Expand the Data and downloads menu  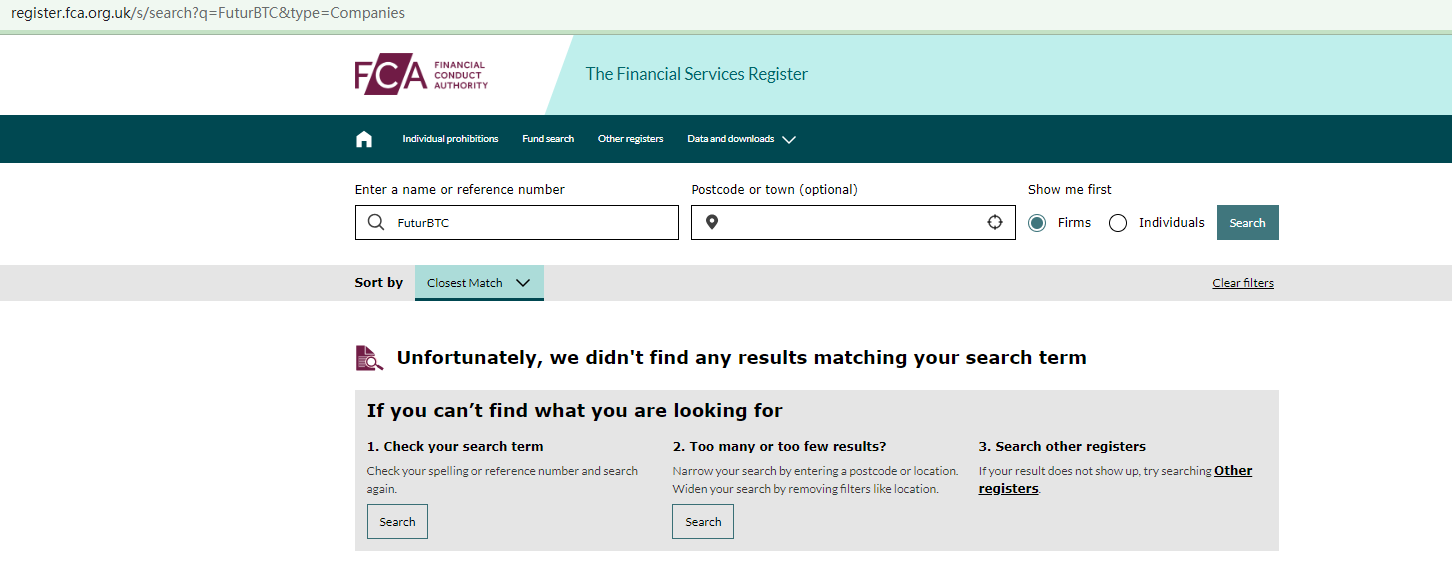741,139
